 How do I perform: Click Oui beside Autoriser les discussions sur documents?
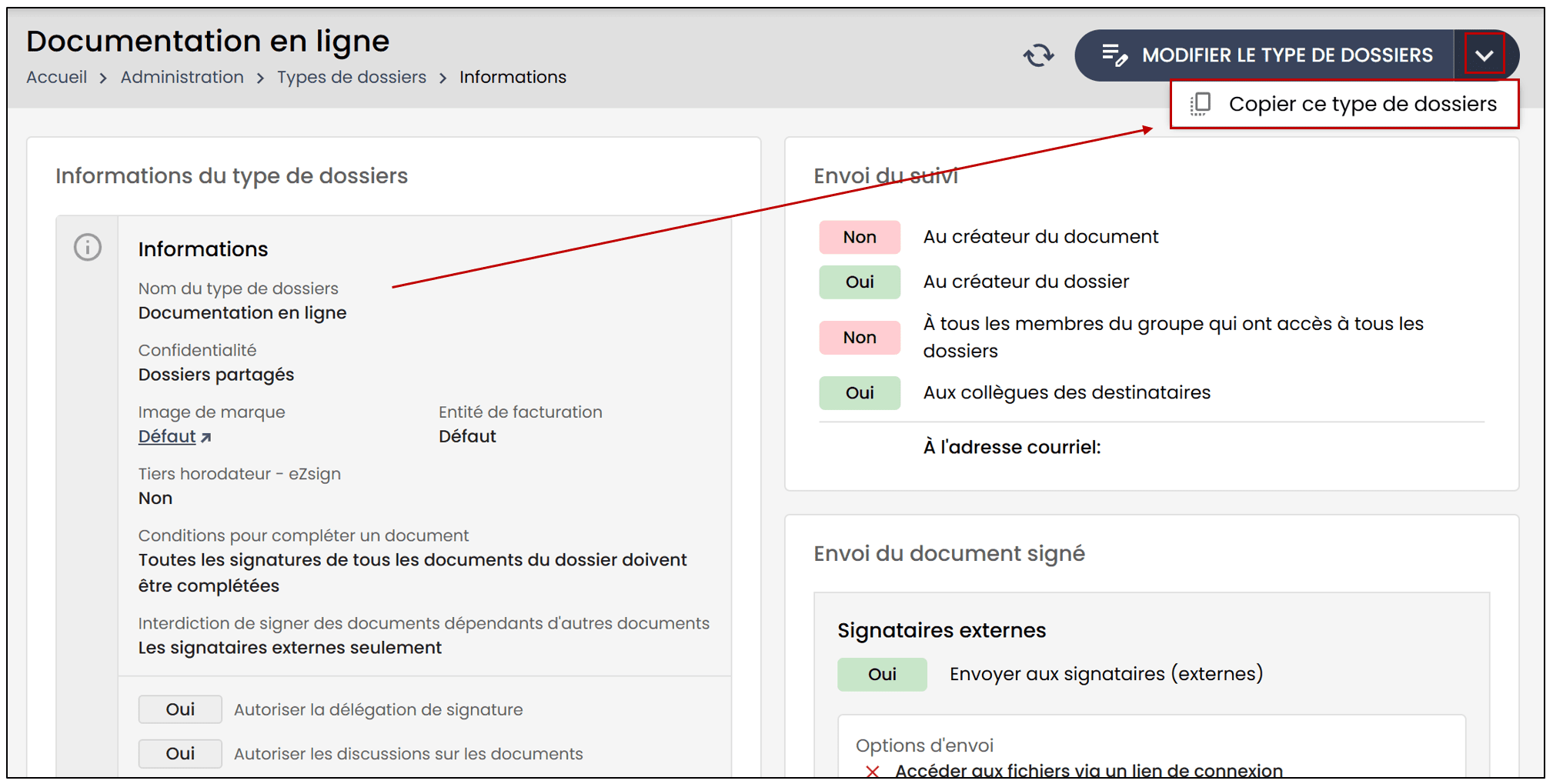click(180, 754)
